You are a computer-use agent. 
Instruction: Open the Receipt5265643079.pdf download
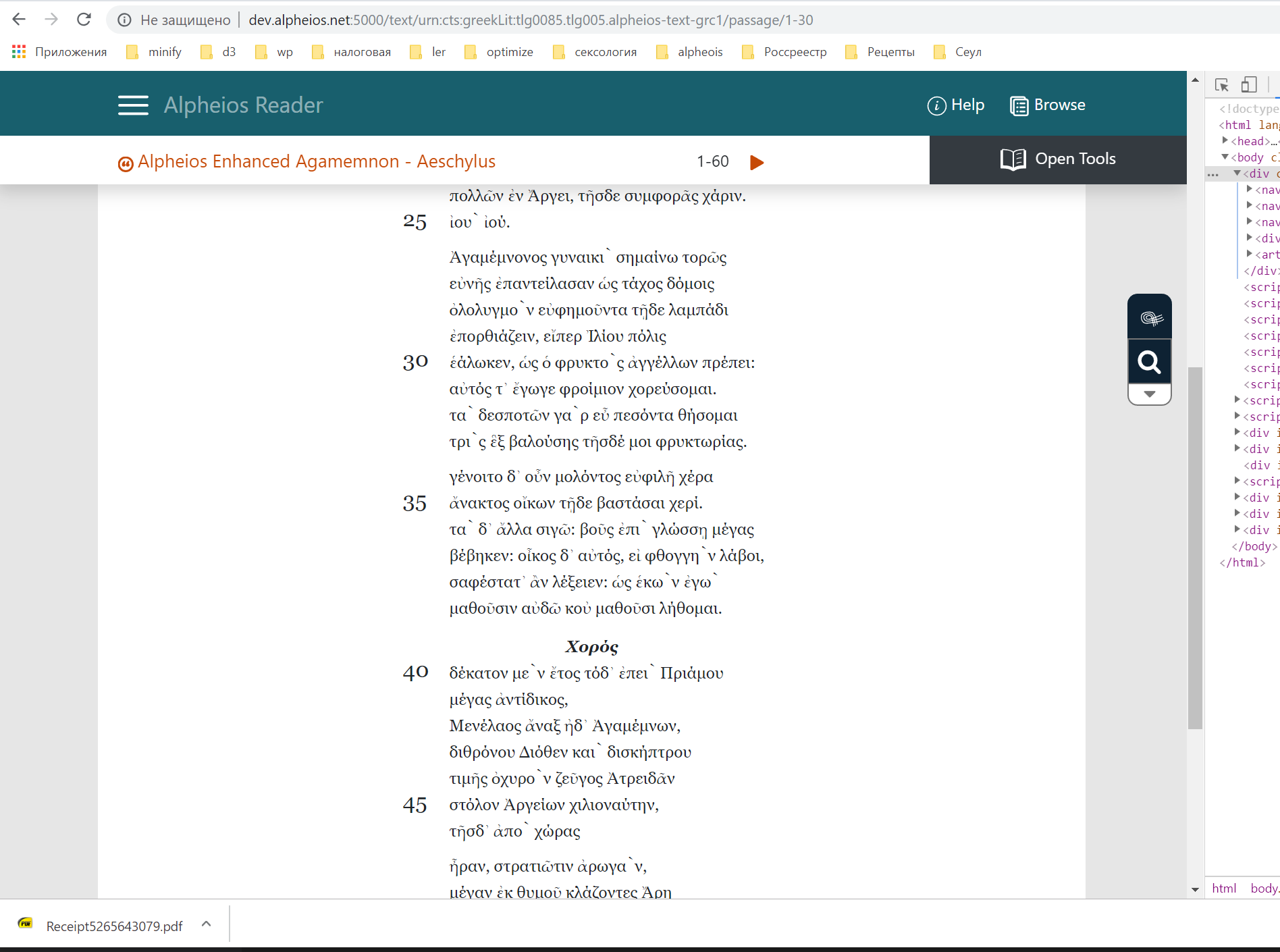point(113,925)
